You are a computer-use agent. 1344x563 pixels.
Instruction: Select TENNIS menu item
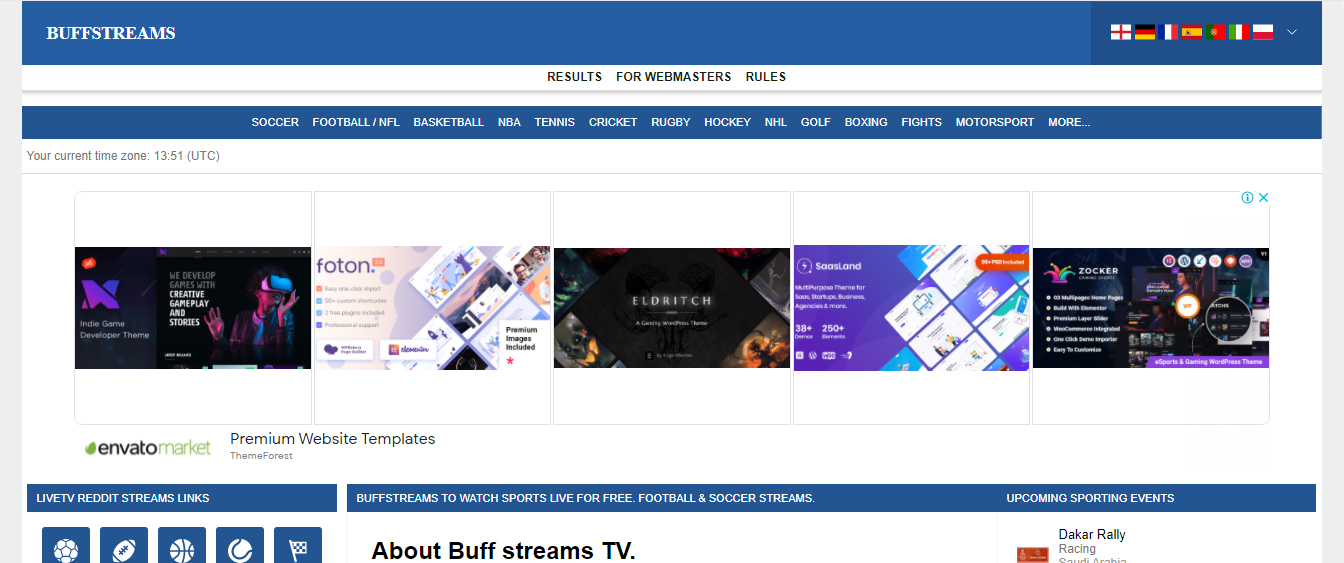(555, 122)
